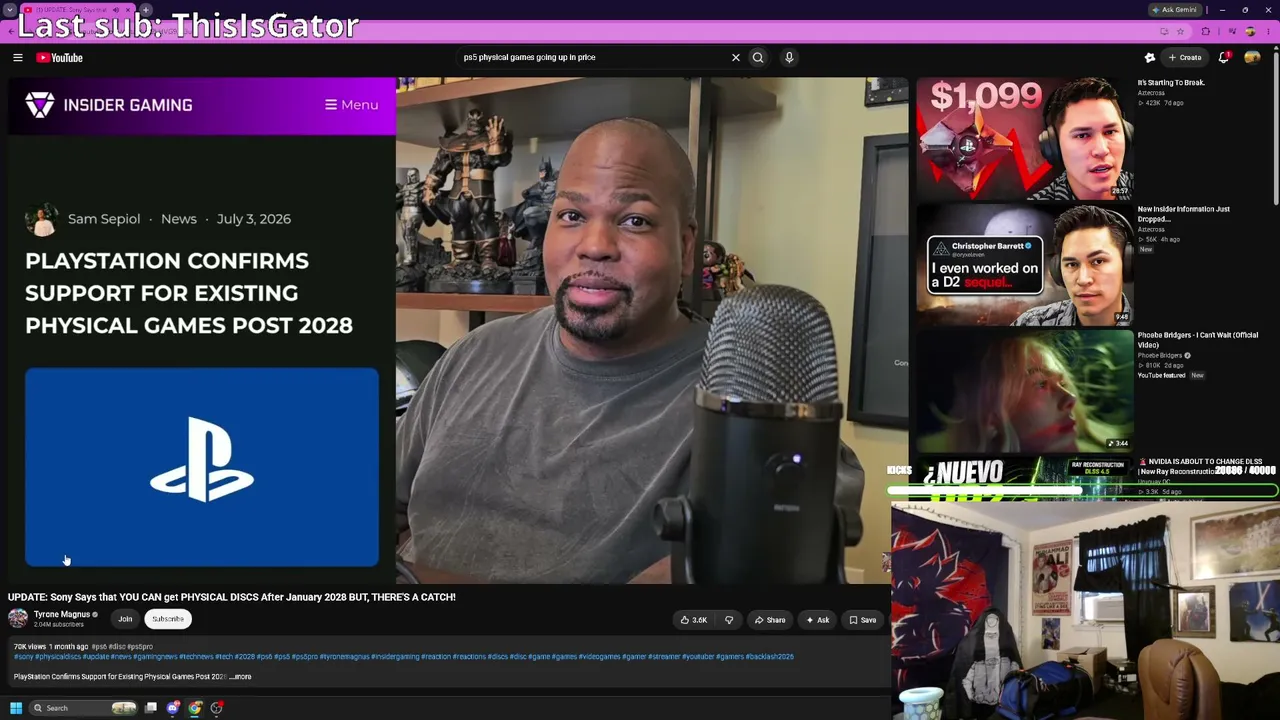
Task: Expand the description with ...more
Action: pyautogui.click(x=241, y=677)
